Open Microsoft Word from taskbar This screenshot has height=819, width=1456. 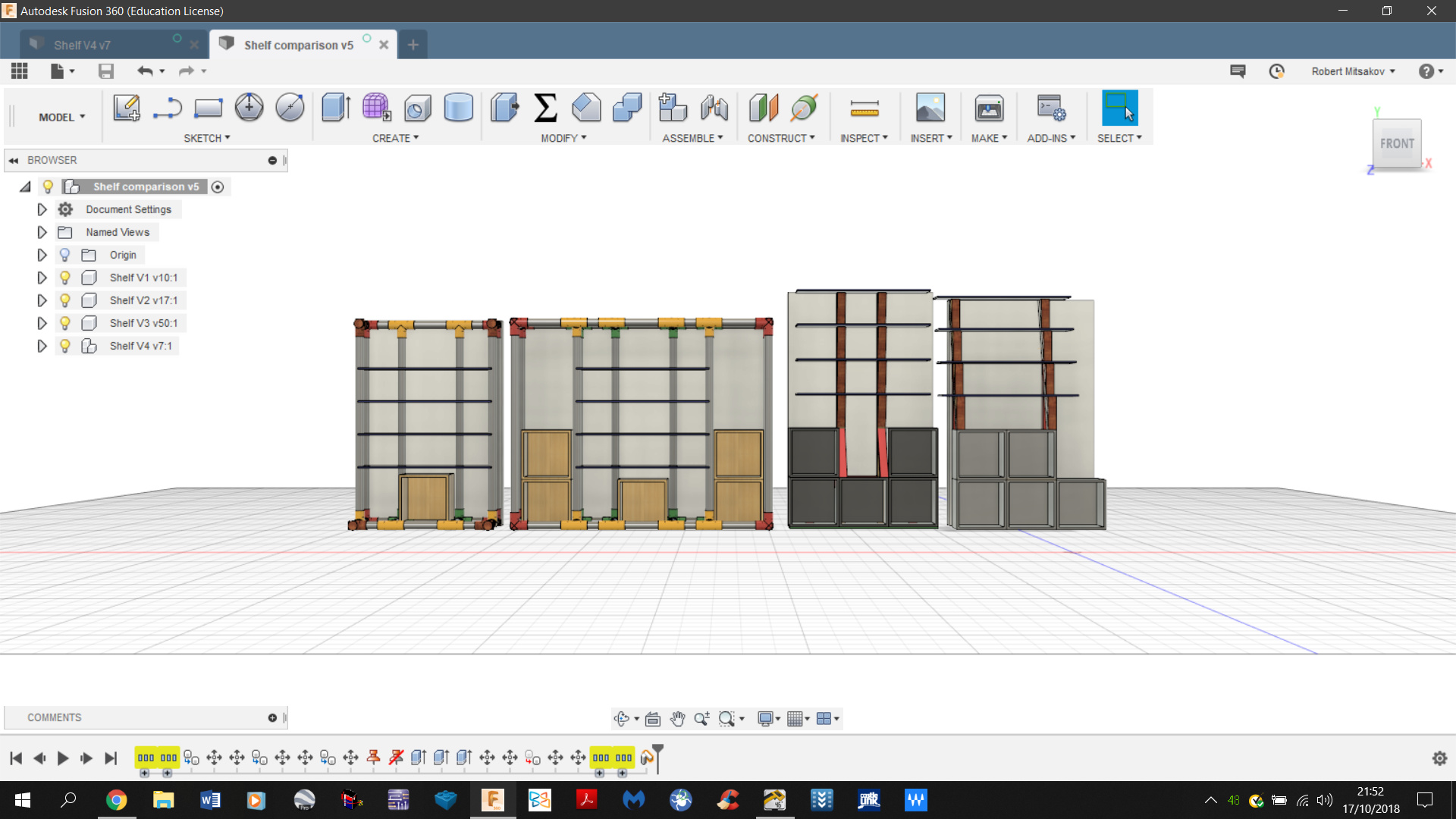click(210, 800)
